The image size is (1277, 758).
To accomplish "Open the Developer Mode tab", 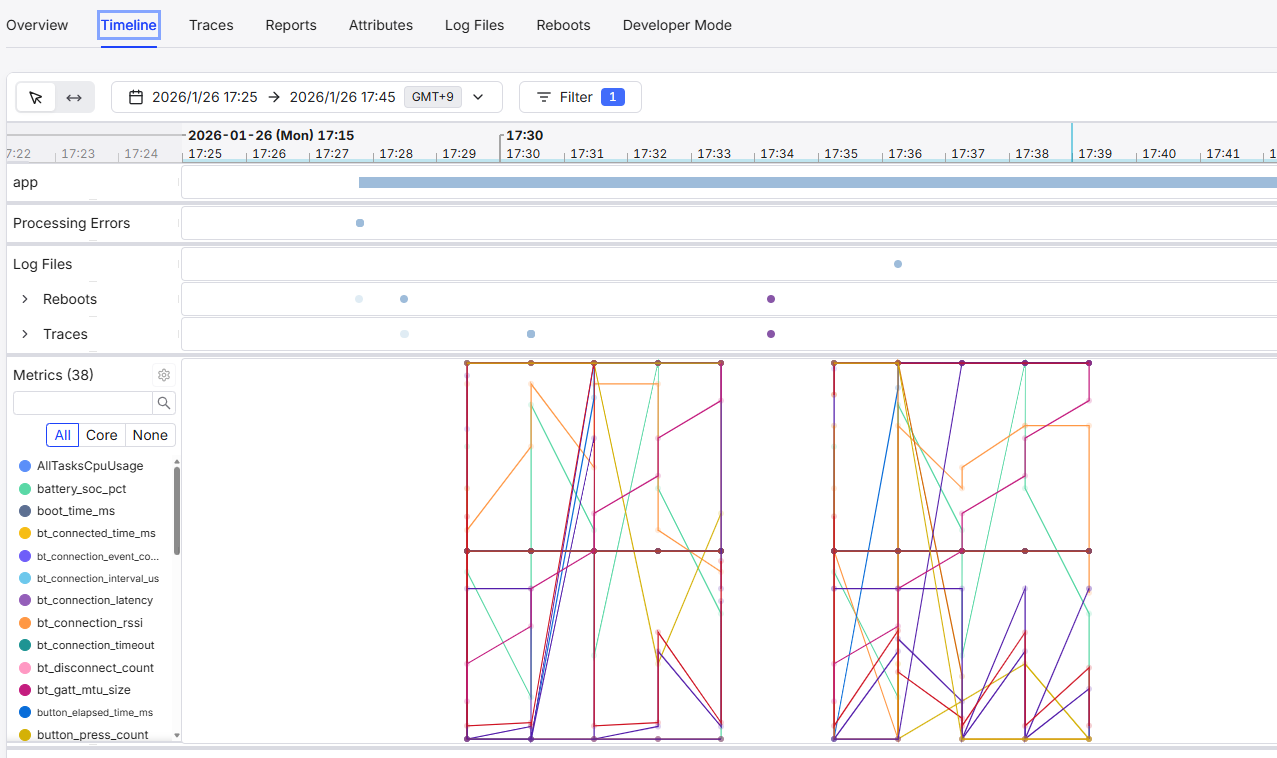I will [x=677, y=25].
